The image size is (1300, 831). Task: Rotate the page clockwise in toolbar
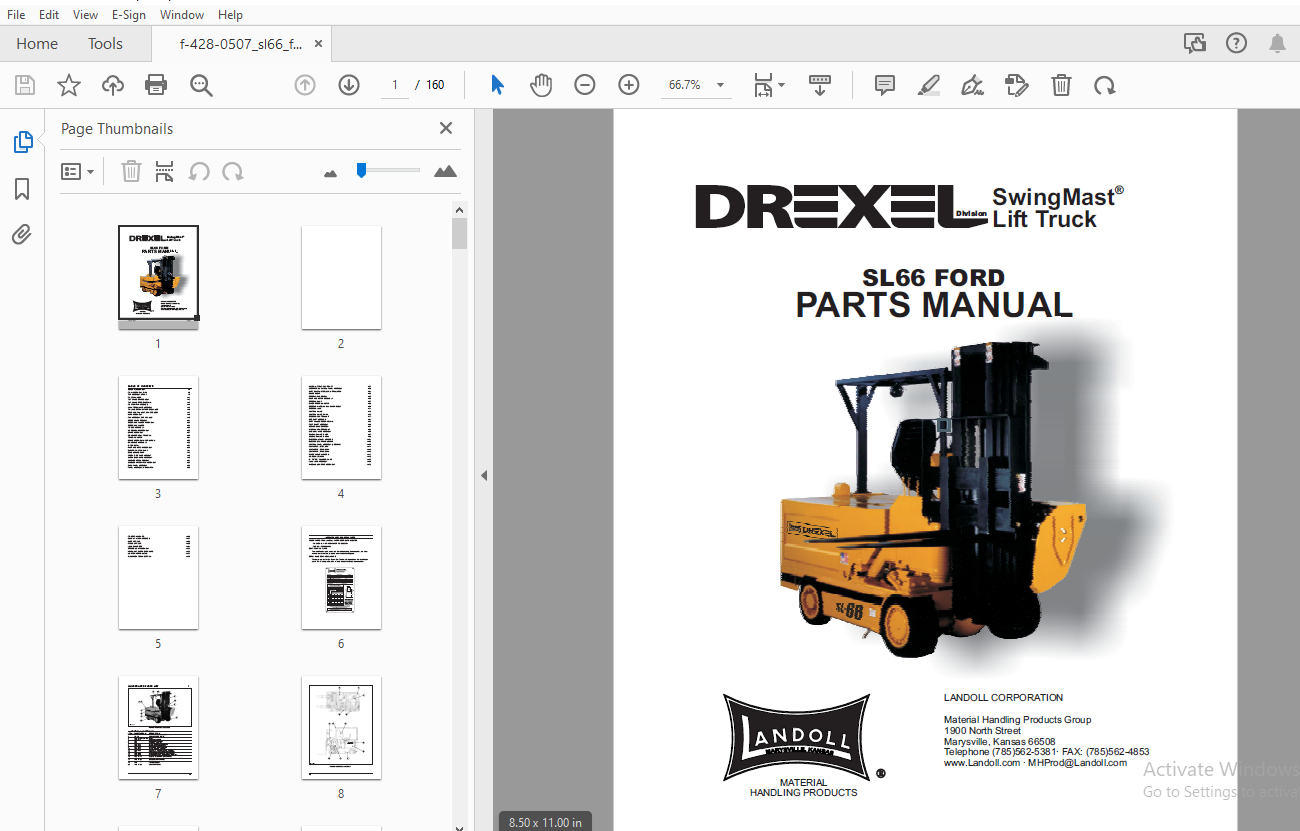[x=1104, y=85]
